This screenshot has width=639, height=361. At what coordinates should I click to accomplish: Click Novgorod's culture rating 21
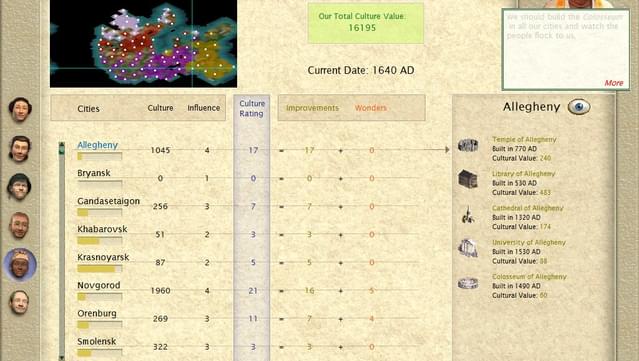[x=253, y=291]
